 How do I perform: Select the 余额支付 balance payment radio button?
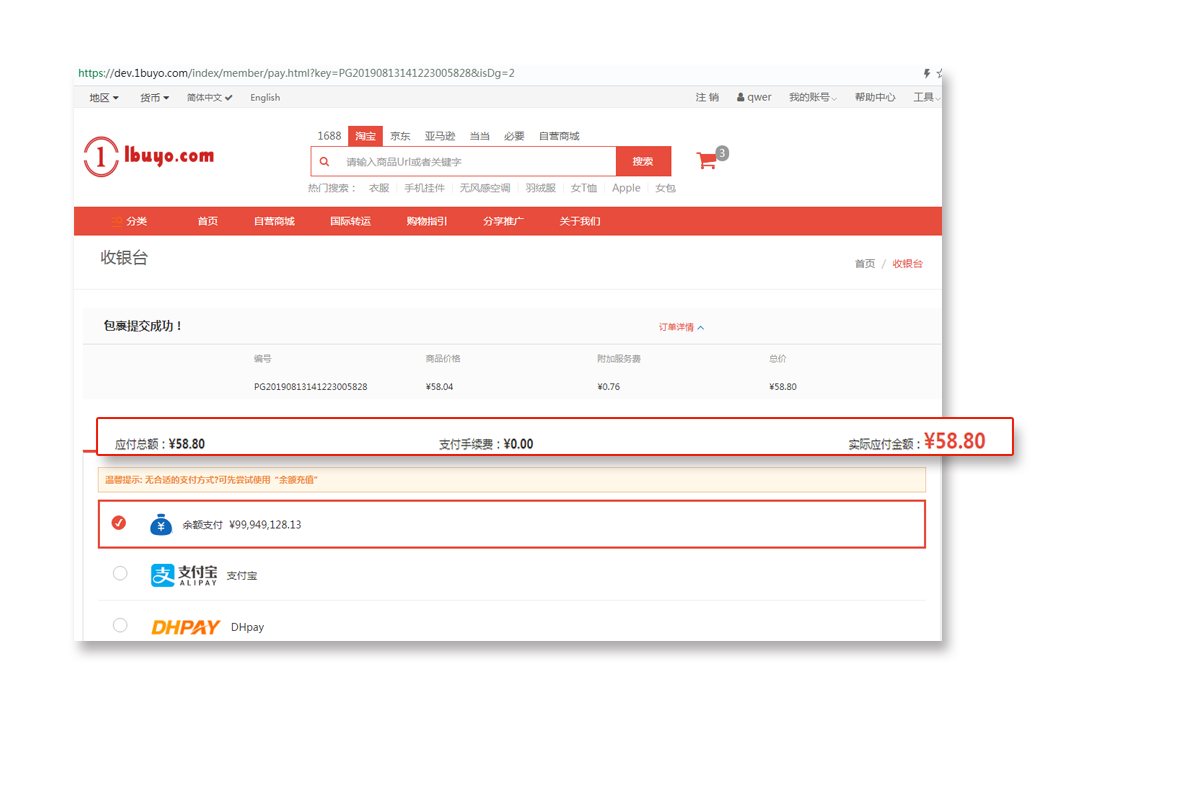click(x=119, y=523)
